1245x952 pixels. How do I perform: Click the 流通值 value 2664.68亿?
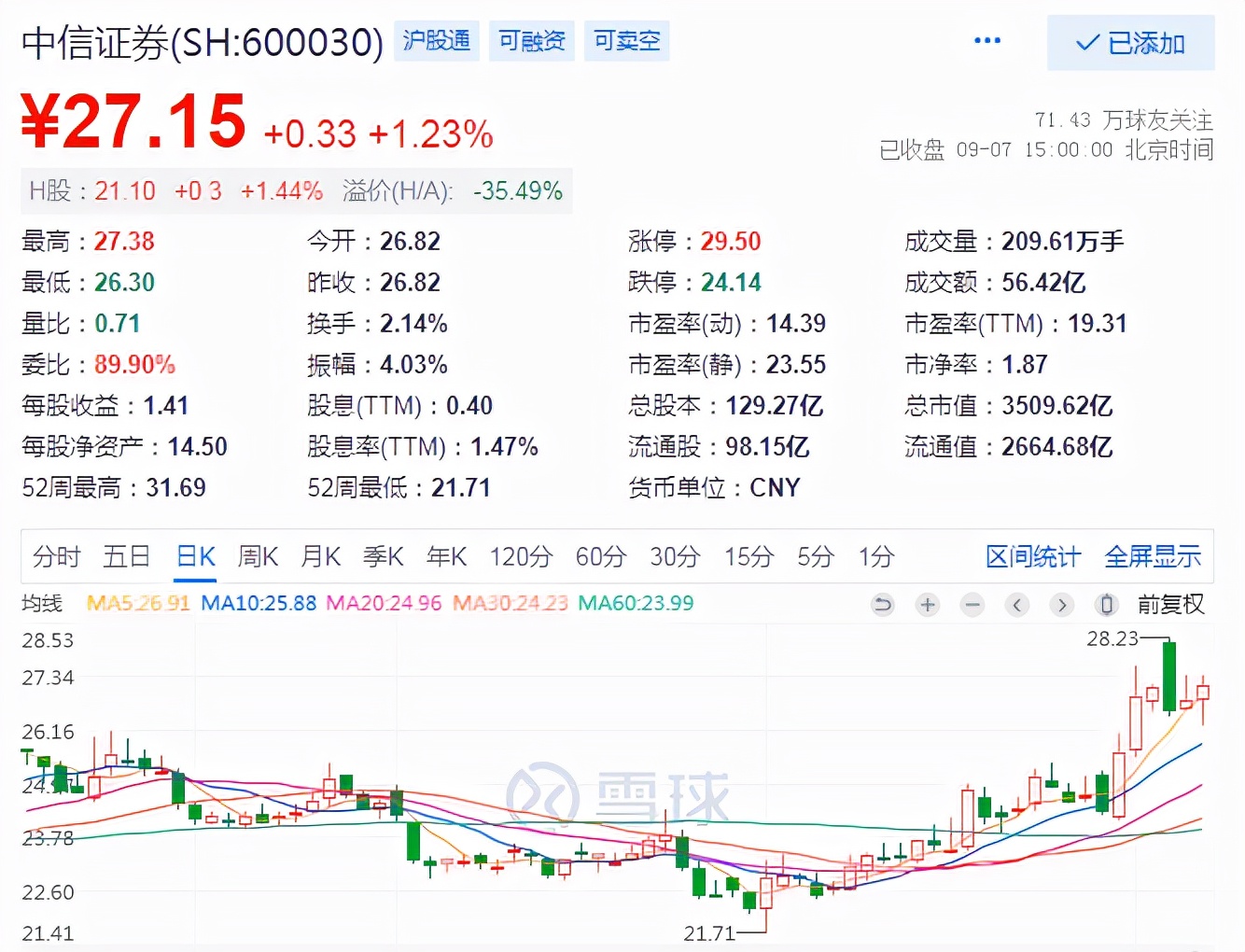[1057, 447]
